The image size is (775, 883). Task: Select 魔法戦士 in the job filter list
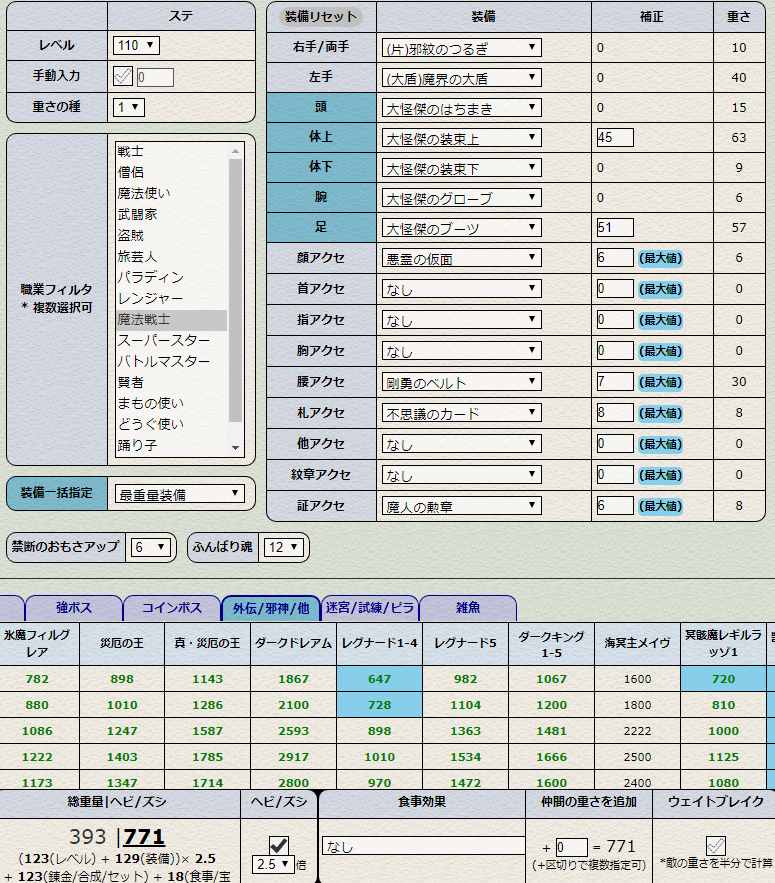(172, 319)
